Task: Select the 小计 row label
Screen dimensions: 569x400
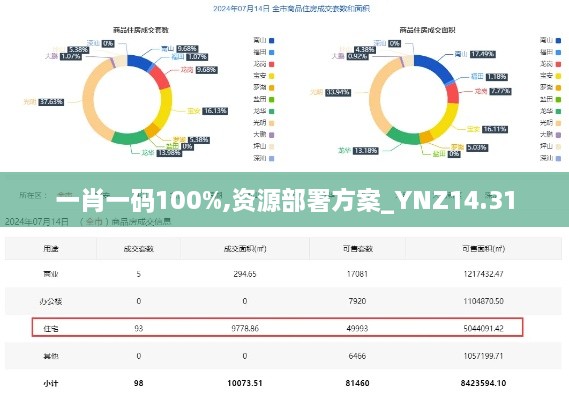Action: [51, 383]
